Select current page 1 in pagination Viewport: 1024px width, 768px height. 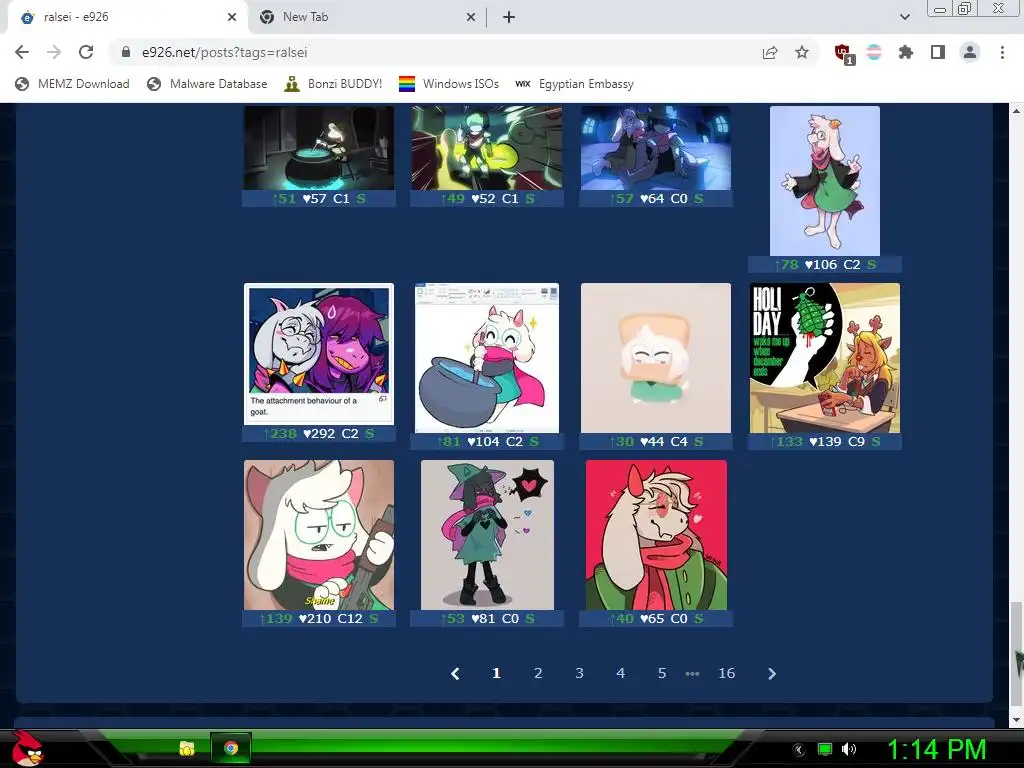[496, 673]
